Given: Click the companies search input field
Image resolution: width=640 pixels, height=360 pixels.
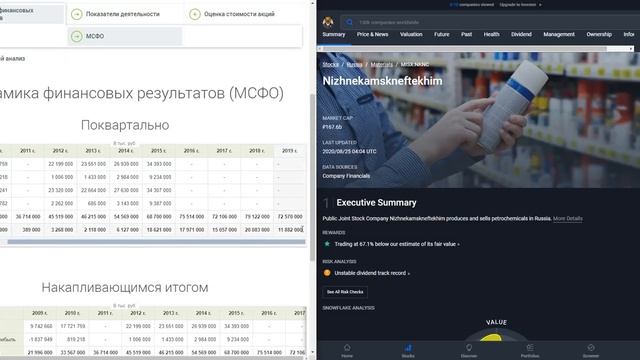Looking at the screenshot, I should [490, 22].
